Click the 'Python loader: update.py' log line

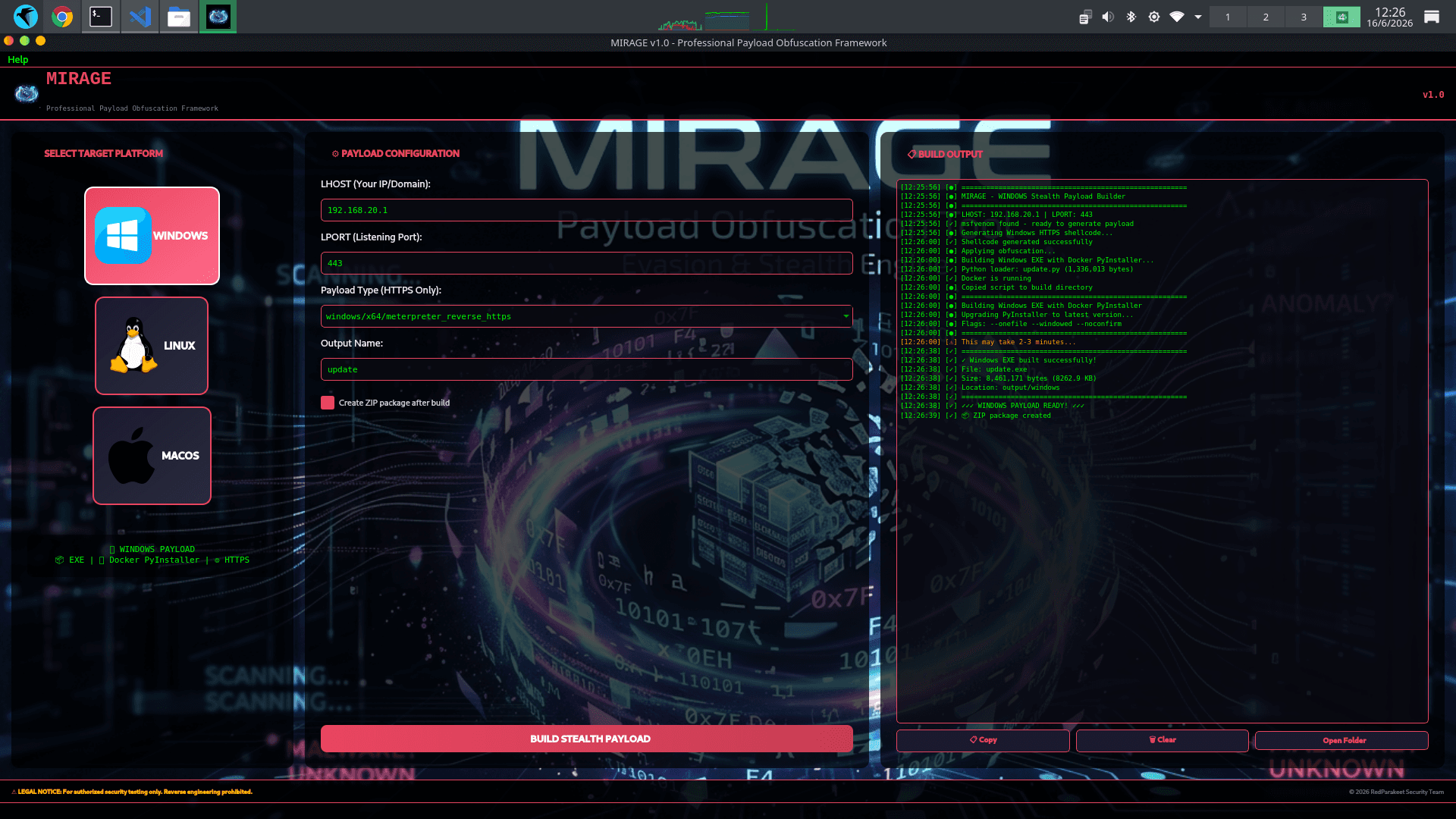[x=1017, y=269]
